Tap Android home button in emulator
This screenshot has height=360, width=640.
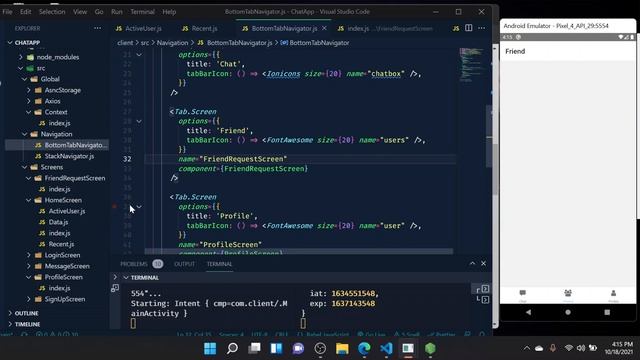[568, 312]
